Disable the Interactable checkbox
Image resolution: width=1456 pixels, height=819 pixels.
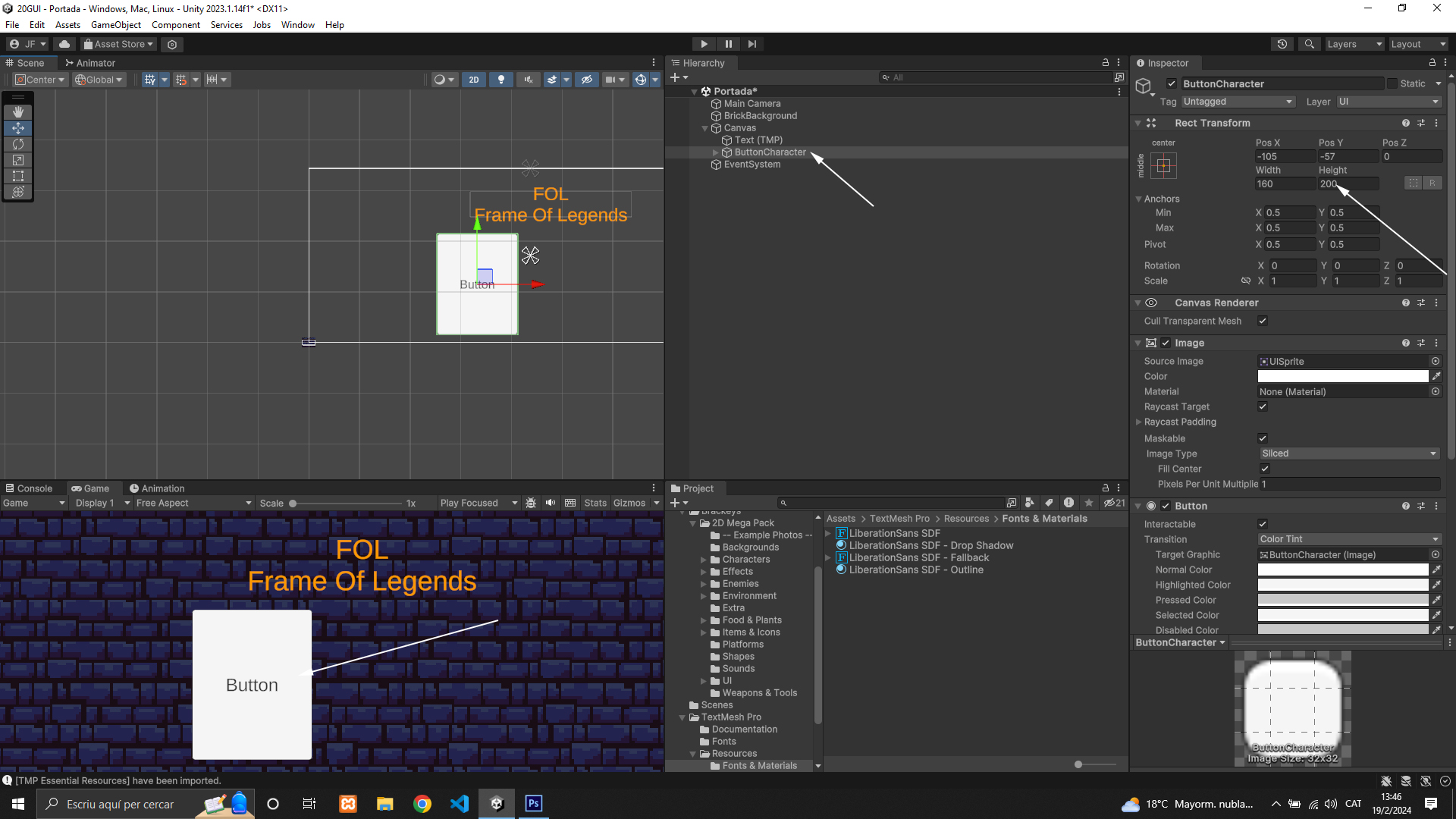click(x=1263, y=524)
